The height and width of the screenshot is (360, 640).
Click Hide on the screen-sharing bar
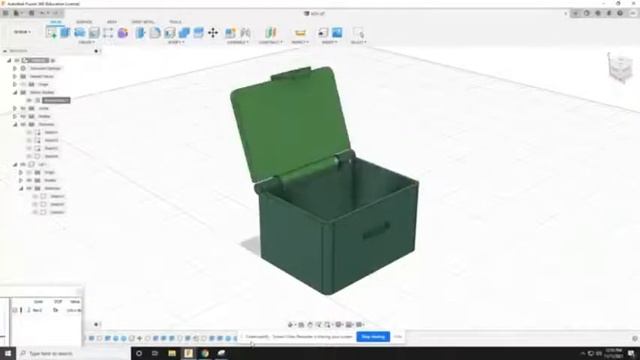[x=398, y=337]
